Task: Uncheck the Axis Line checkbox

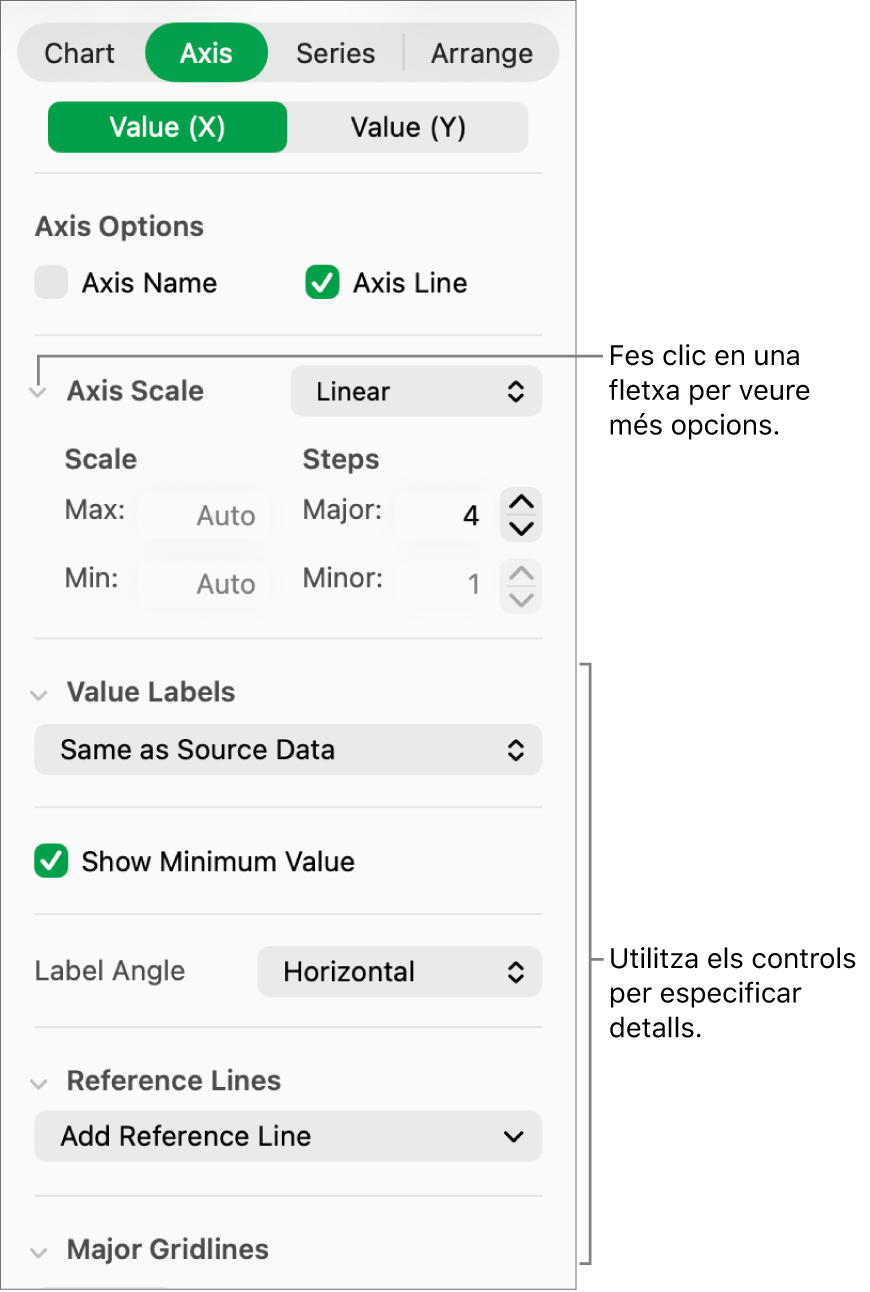Action: (x=322, y=283)
